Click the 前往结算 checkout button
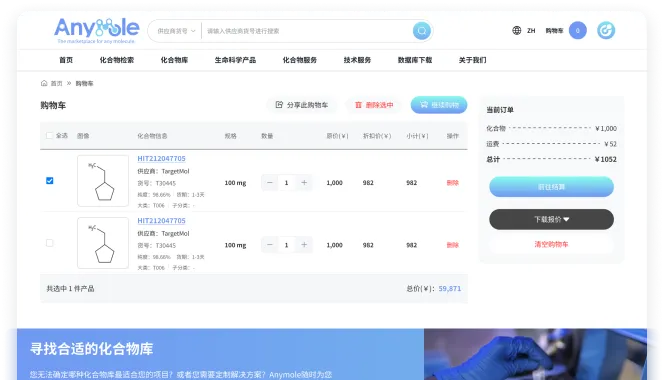The image size is (664, 380). tap(551, 187)
